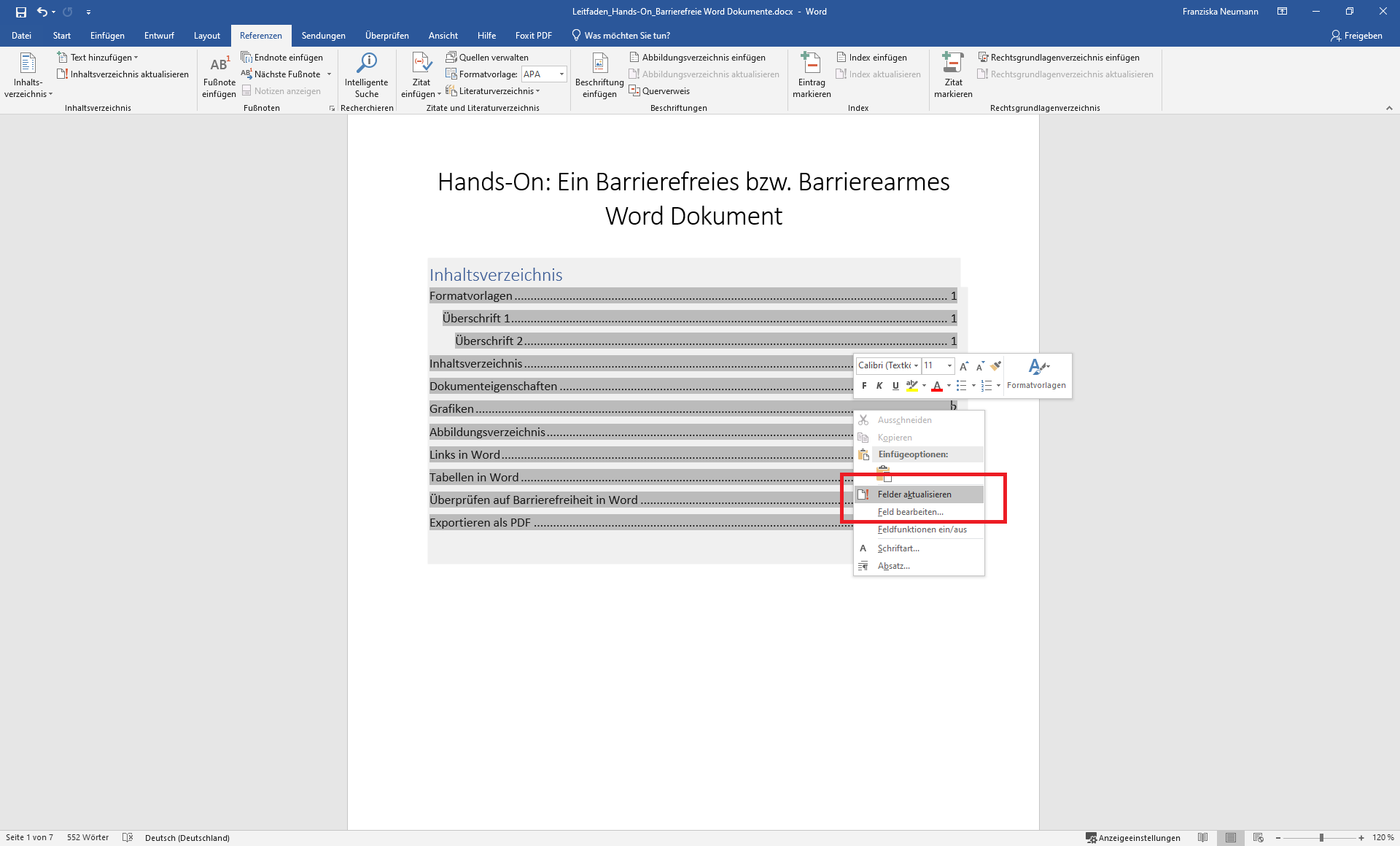Click the zoom slider in status bar
This screenshot has height=846, width=1400.
pos(1321,838)
